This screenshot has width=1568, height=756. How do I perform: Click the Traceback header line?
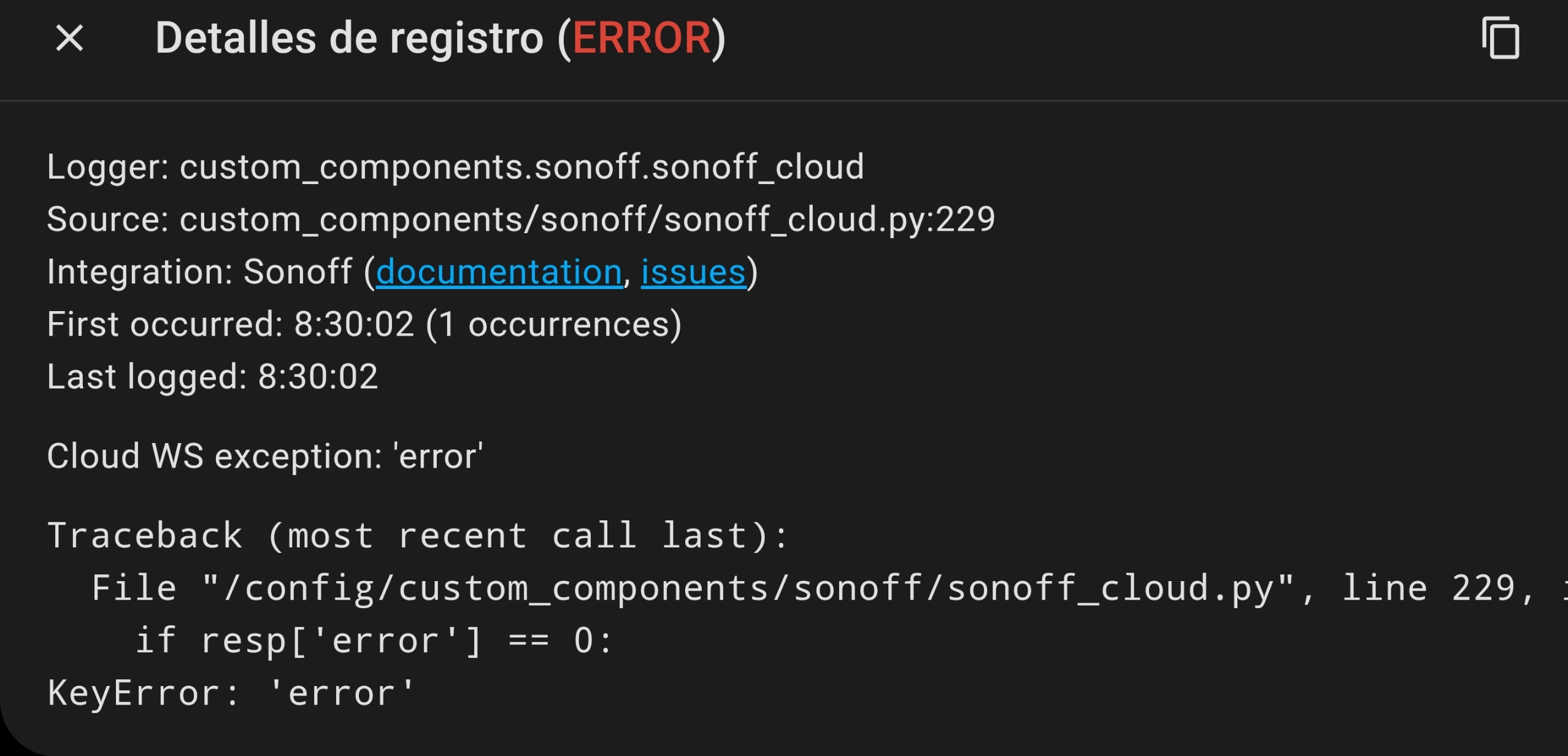coord(417,535)
